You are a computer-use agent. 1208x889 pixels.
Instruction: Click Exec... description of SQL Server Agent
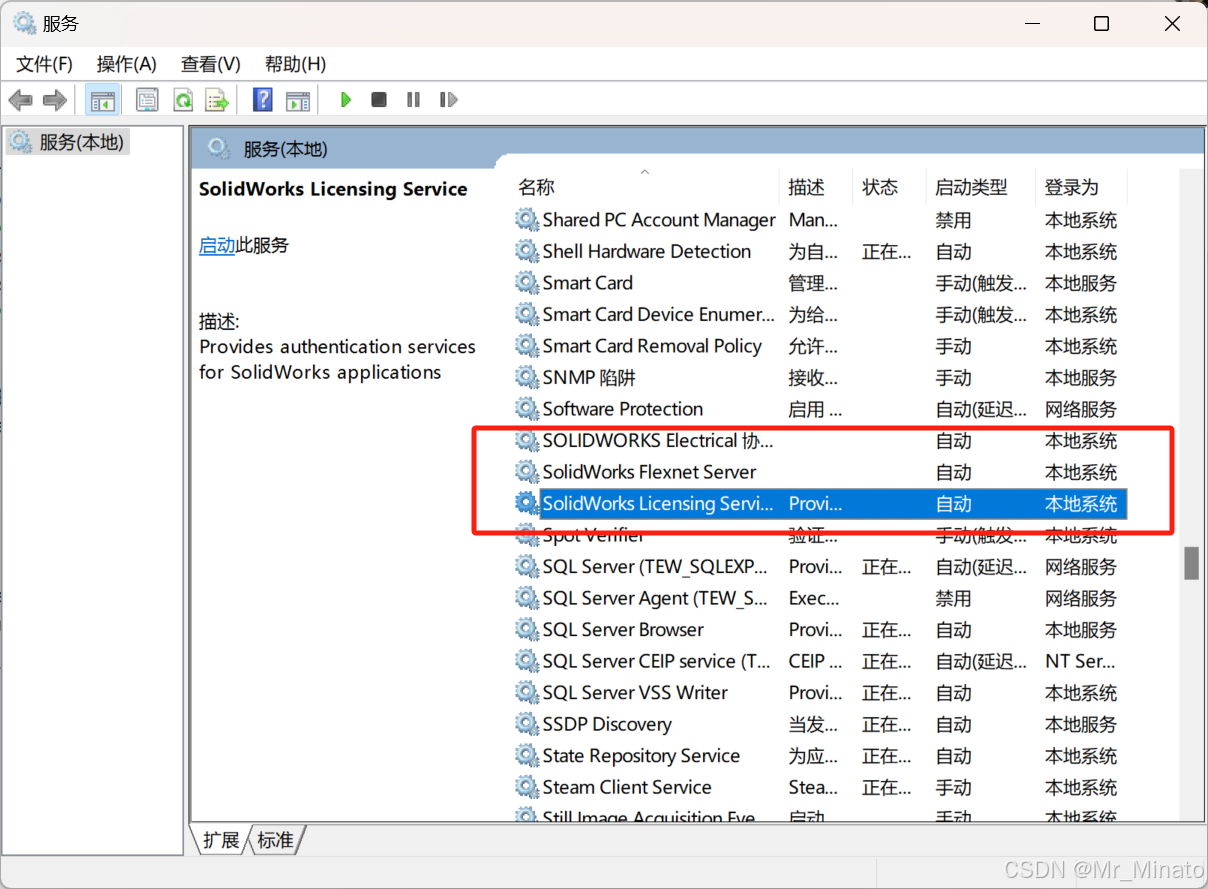[813, 598]
